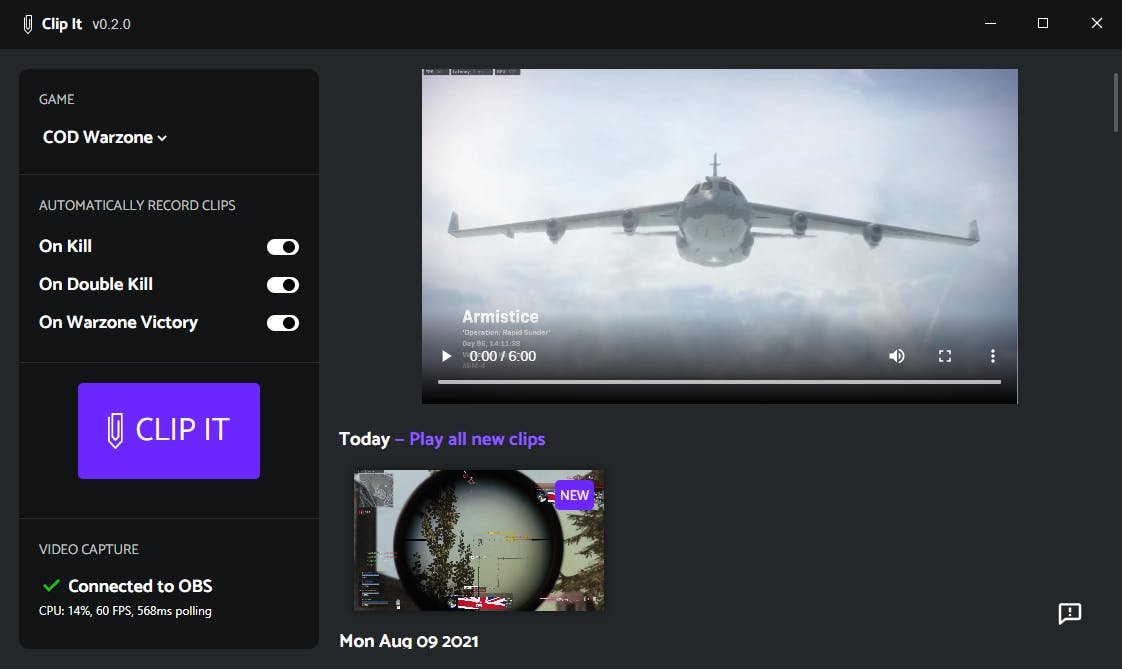Open today's sniper scope clip thumbnail
Screen dimensions: 1122x669
(x=477, y=540)
